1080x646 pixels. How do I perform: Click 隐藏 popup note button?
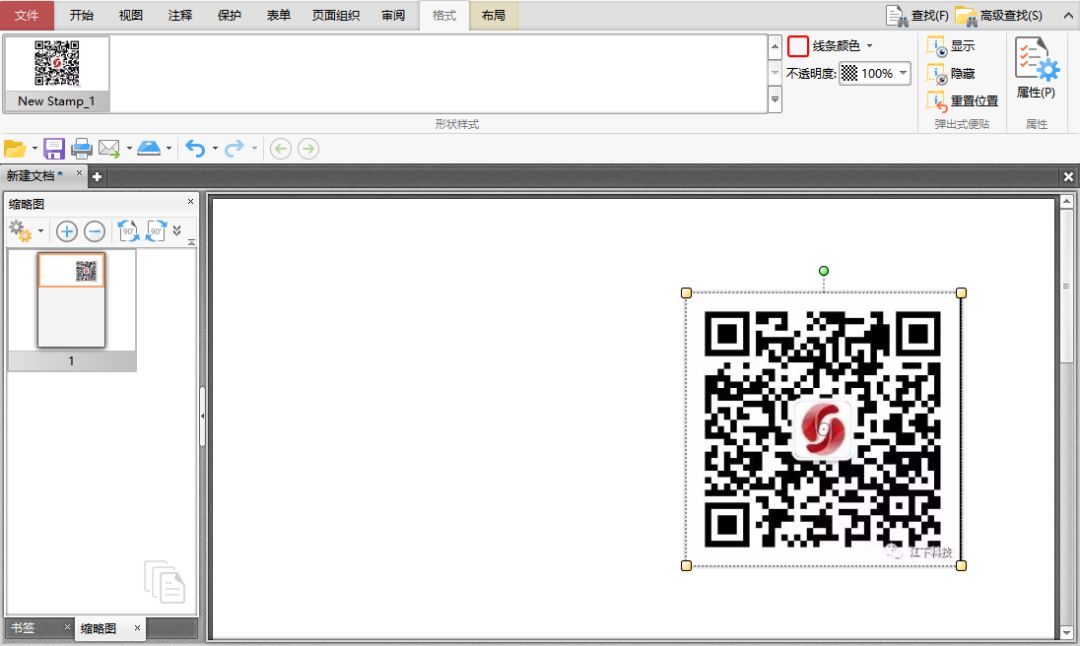point(951,74)
